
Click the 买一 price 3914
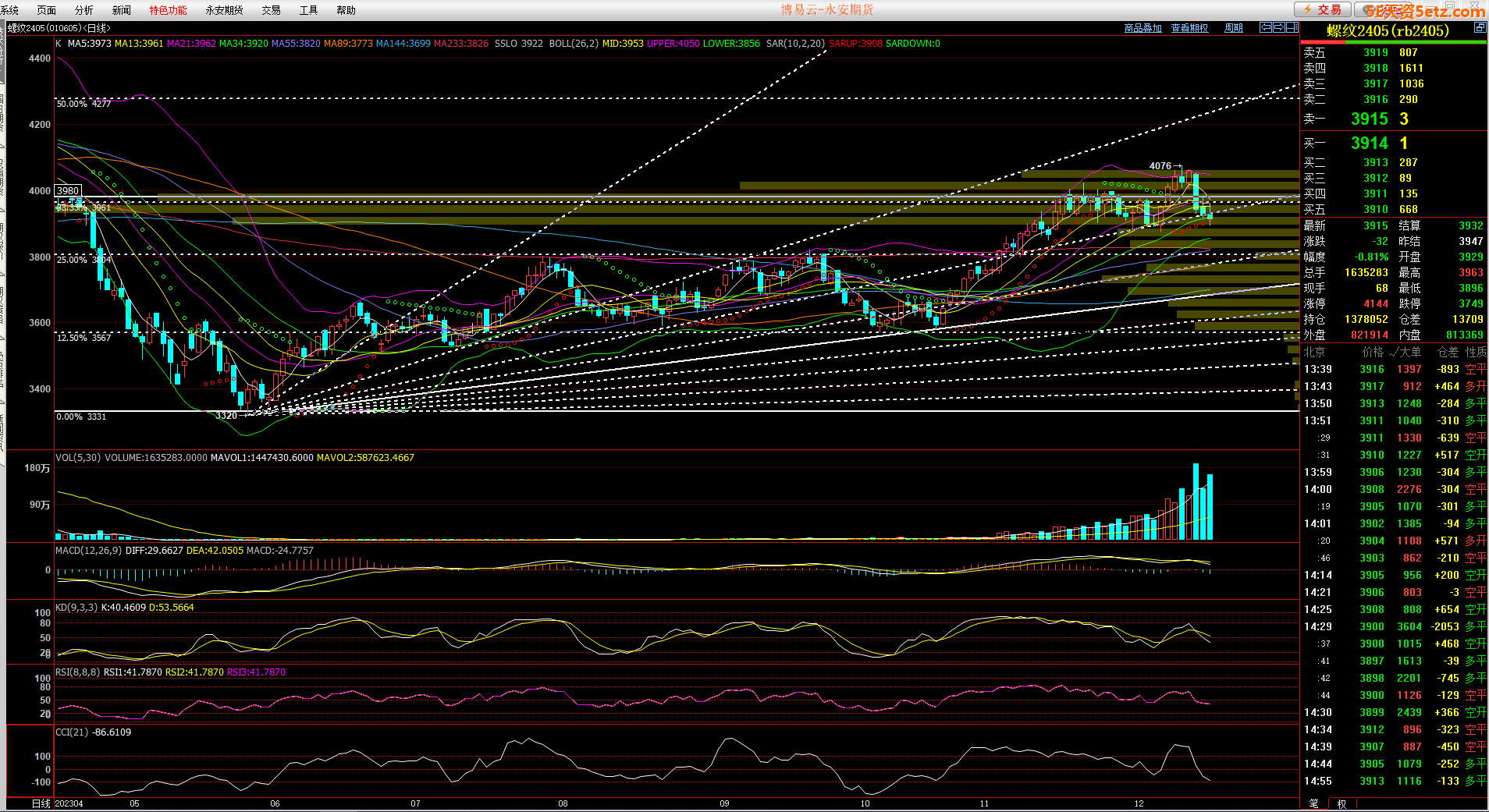pos(1370,144)
